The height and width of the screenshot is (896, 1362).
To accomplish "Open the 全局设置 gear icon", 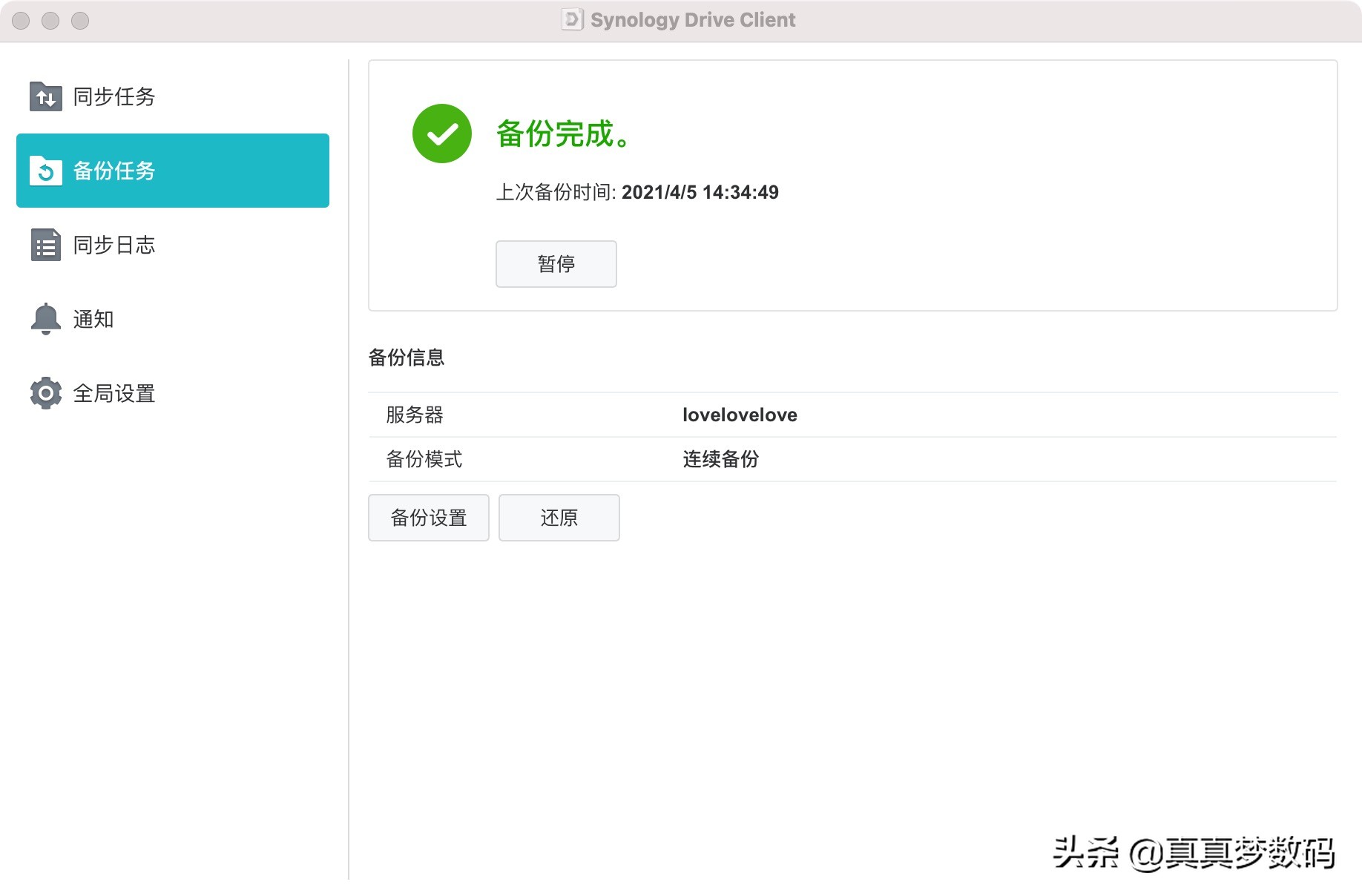I will [45, 393].
